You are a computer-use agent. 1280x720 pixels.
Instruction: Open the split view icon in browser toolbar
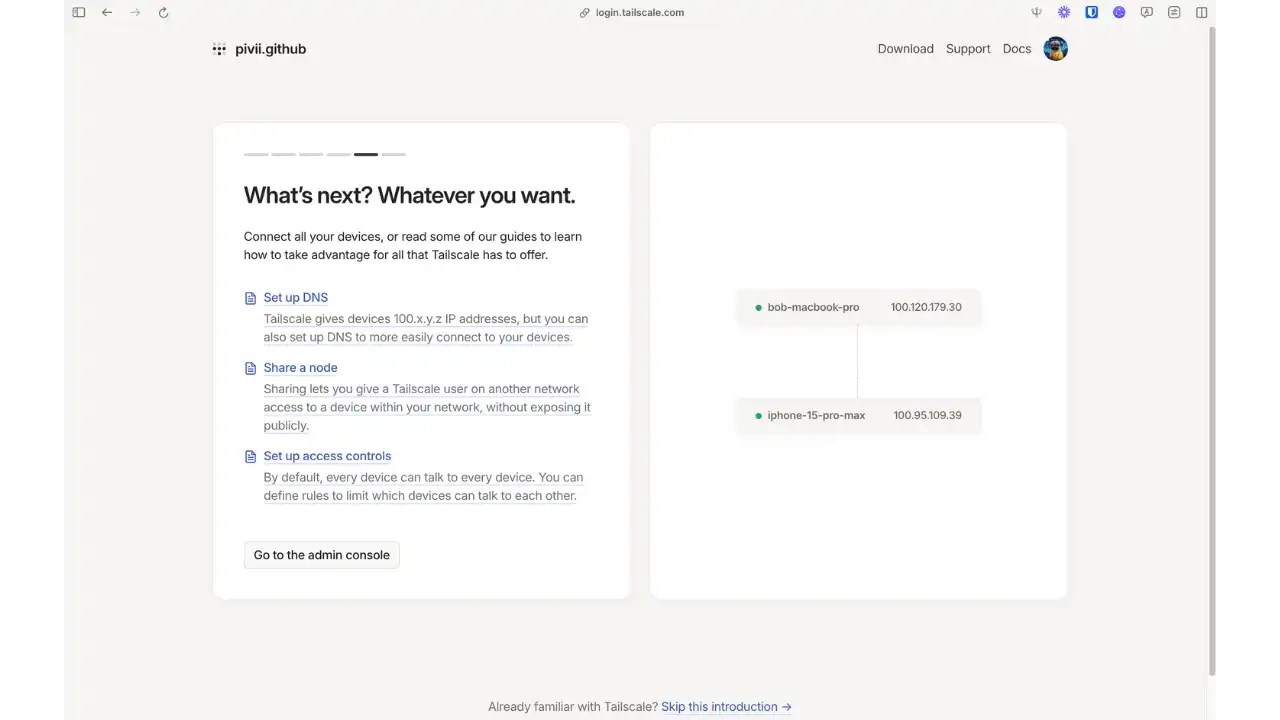[x=1202, y=13]
